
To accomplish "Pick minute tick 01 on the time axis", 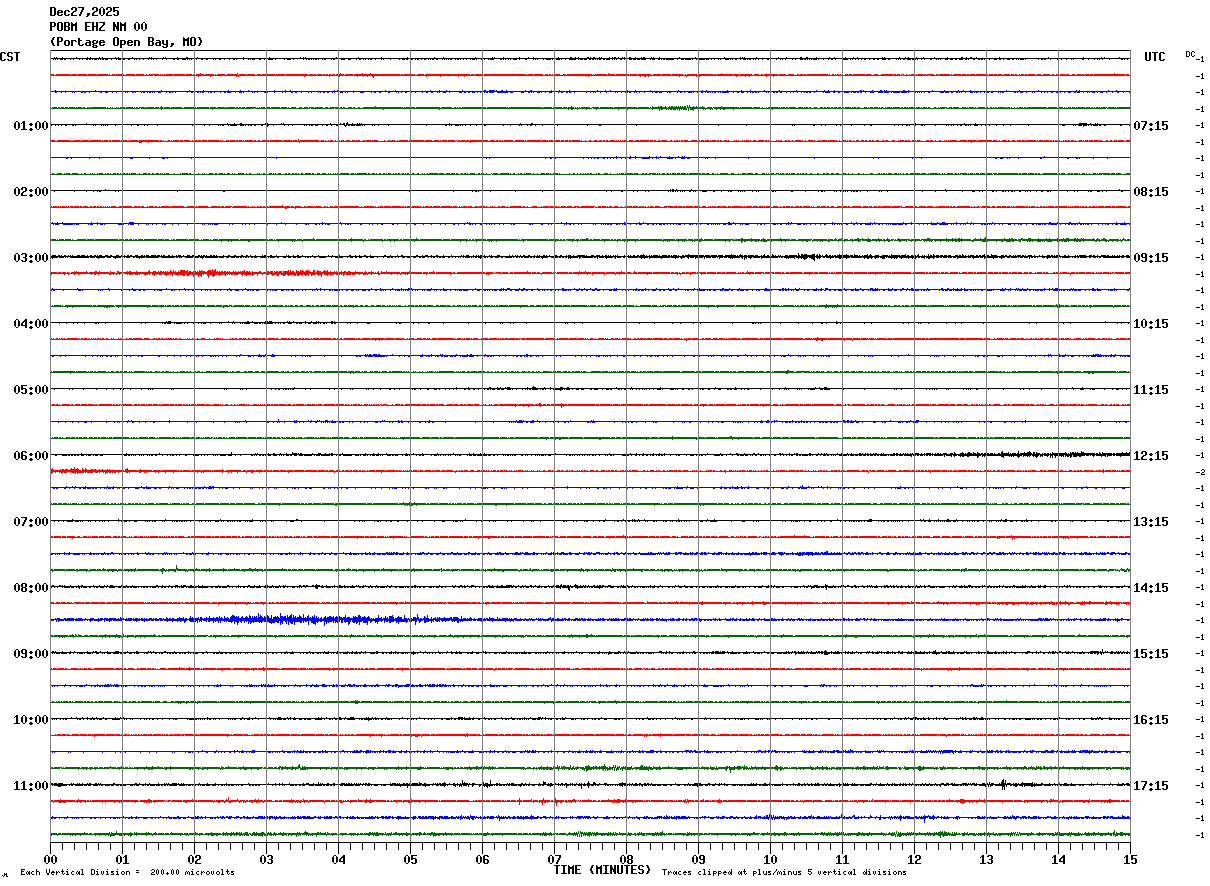I will [122, 859].
